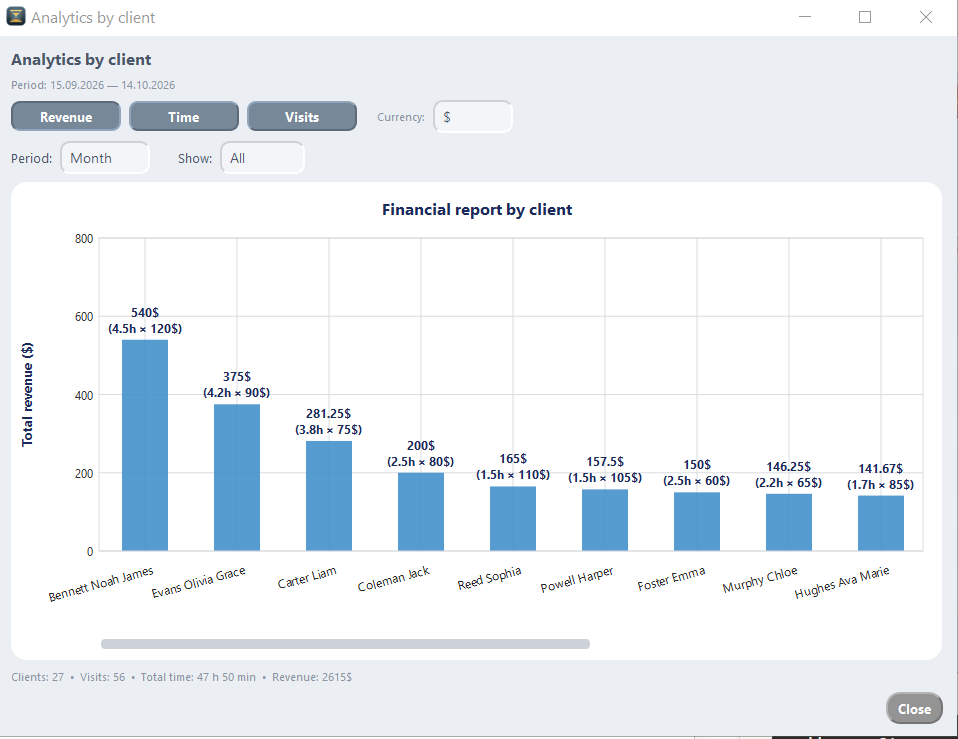Viewport: 958px width, 739px height.
Task: Click the 'Foster Emma' axis label
Action: (671, 579)
